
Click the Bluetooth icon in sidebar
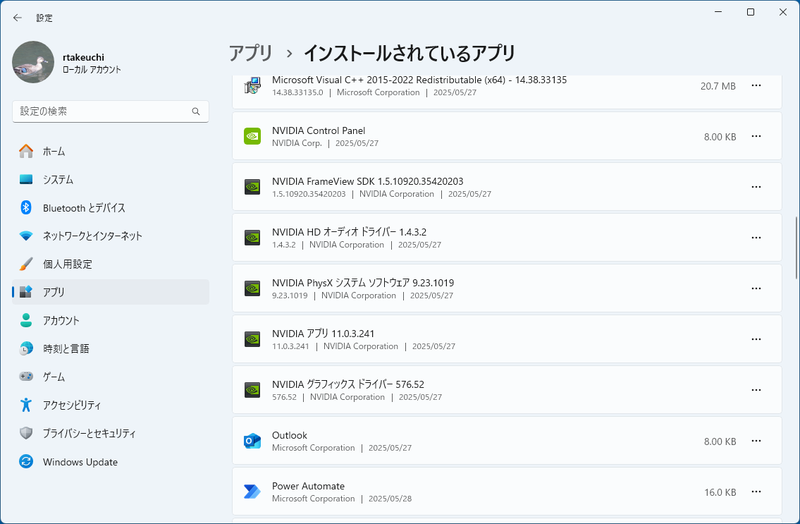[x=26, y=208]
